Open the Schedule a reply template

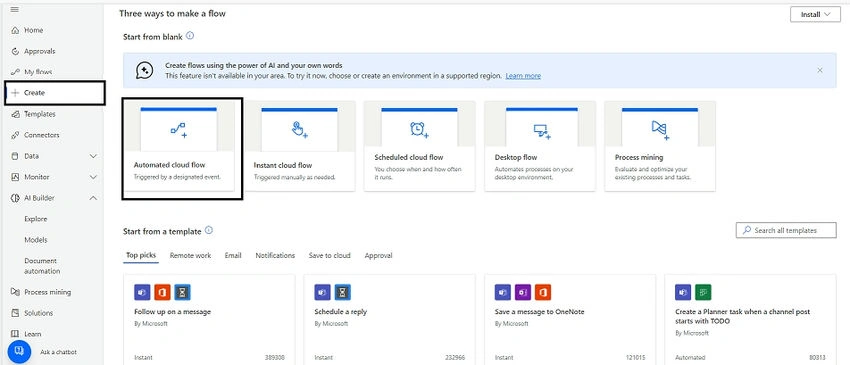click(x=389, y=319)
